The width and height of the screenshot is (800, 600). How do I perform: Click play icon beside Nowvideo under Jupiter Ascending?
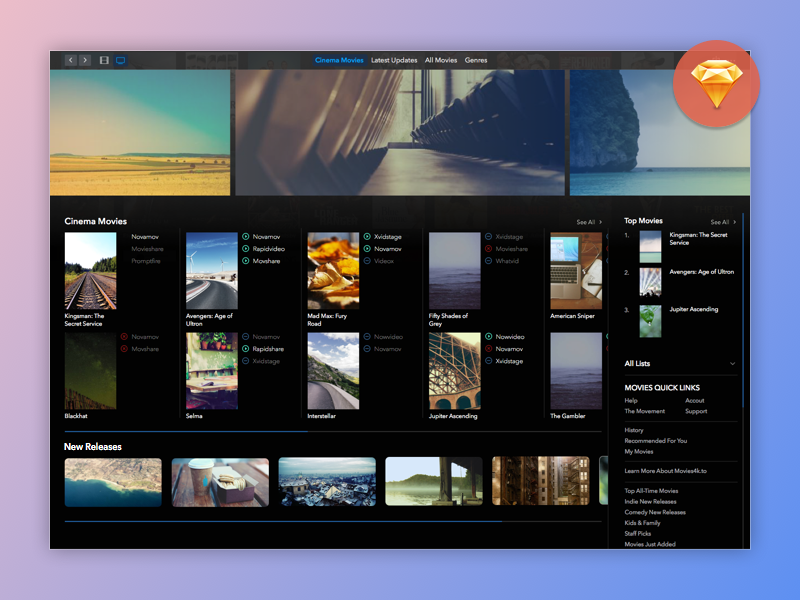[x=489, y=337]
